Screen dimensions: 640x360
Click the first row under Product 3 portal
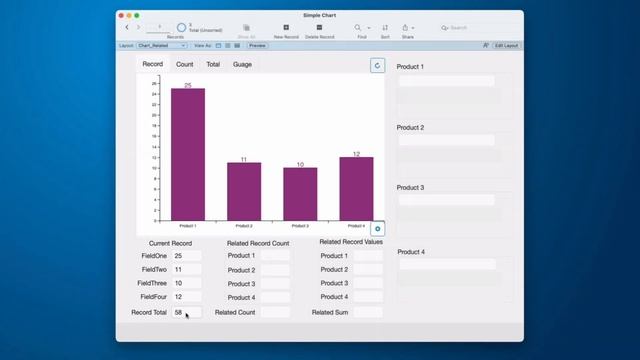click(x=447, y=200)
